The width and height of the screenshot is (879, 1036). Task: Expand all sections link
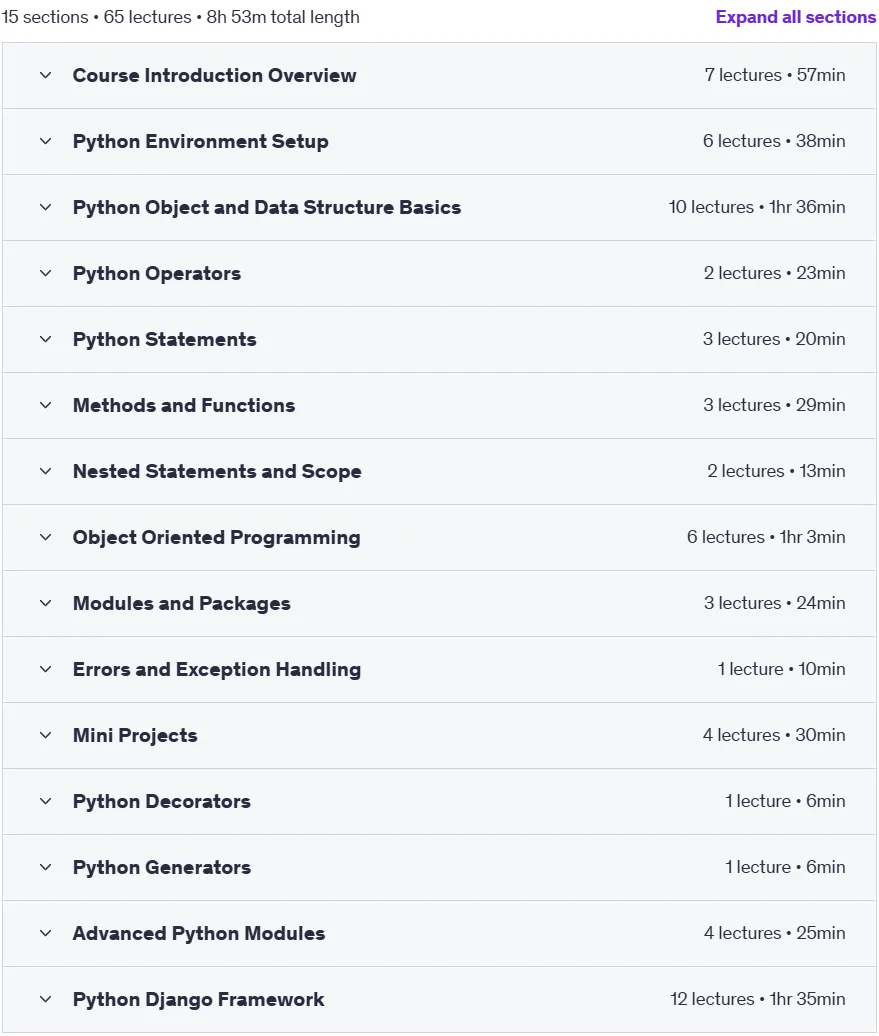coord(795,17)
